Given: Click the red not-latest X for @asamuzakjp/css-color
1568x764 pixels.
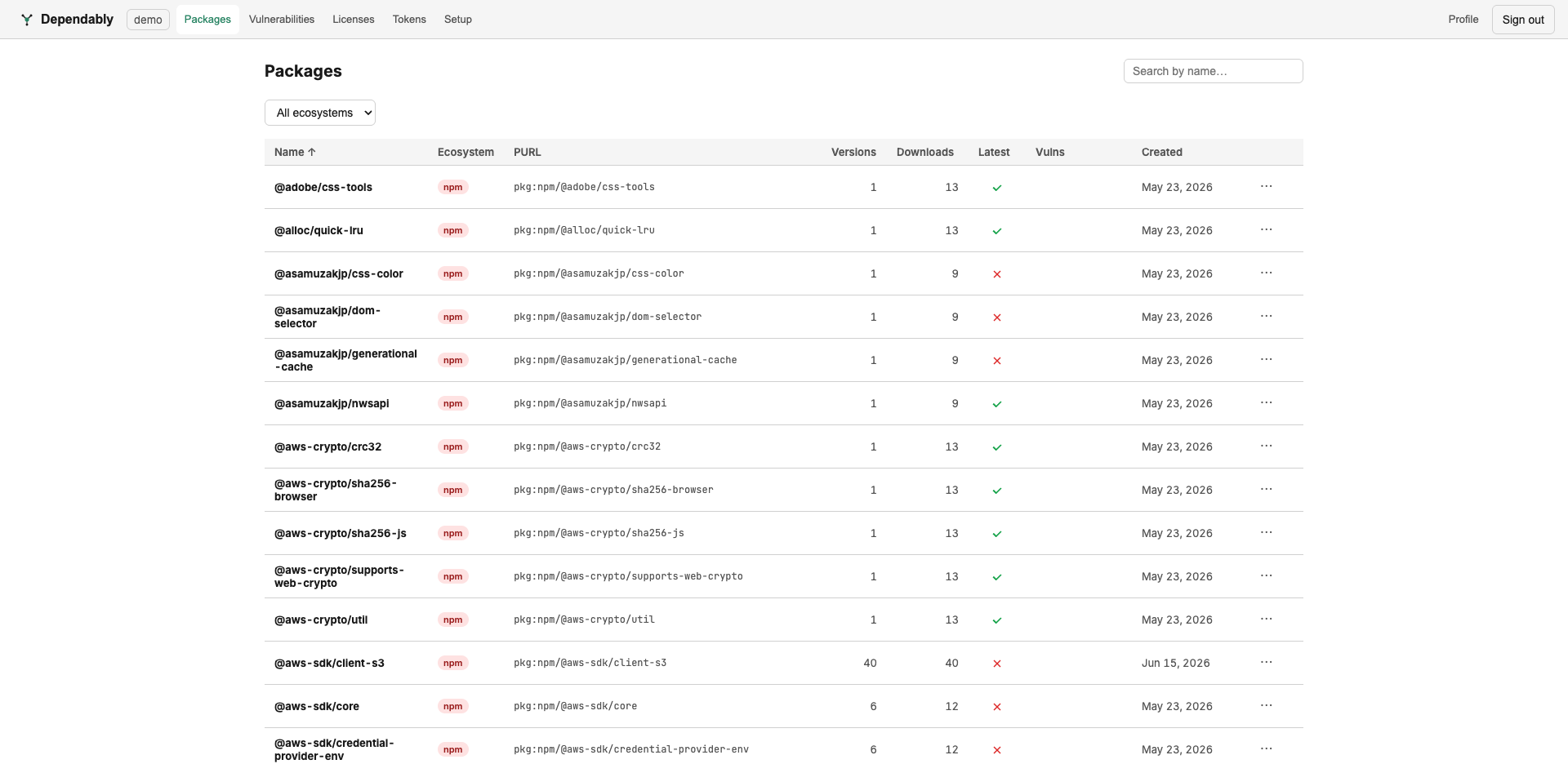Looking at the screenshot, I should click(996, 274).
